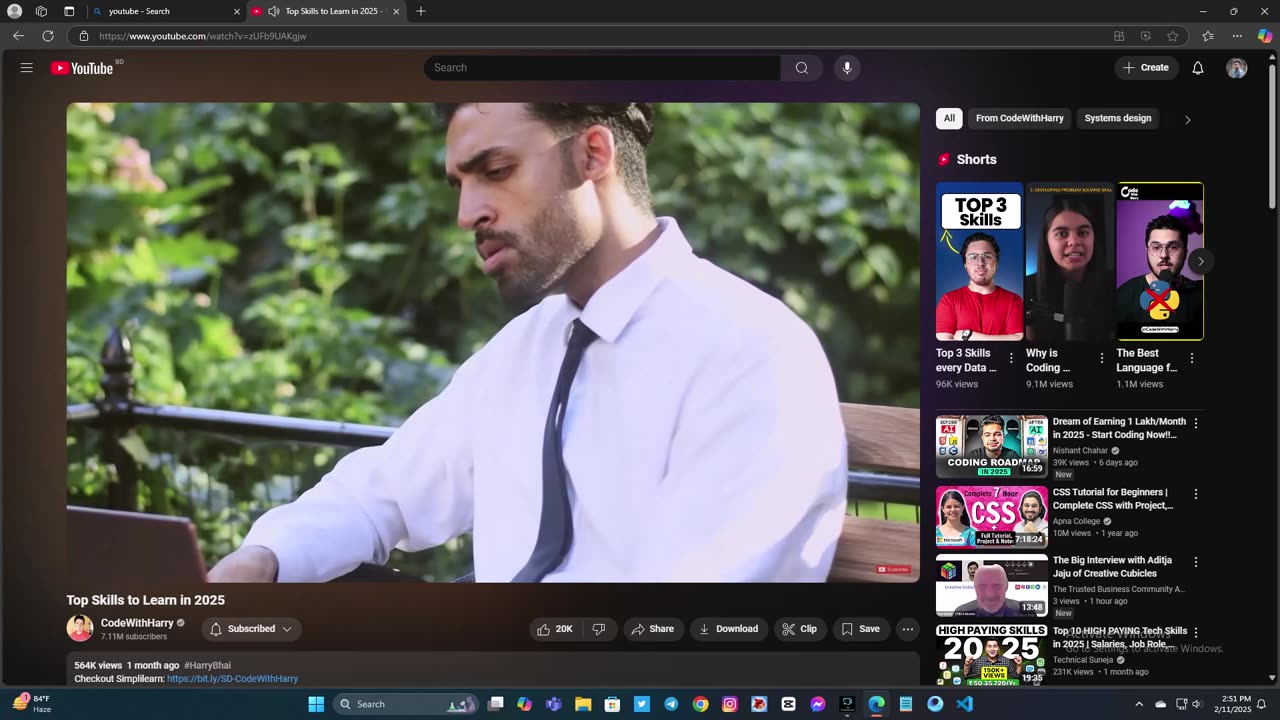Open the weather widget showing 84°F Haze
This screenshot has height=720, width=1280.
tap(34, 704)
